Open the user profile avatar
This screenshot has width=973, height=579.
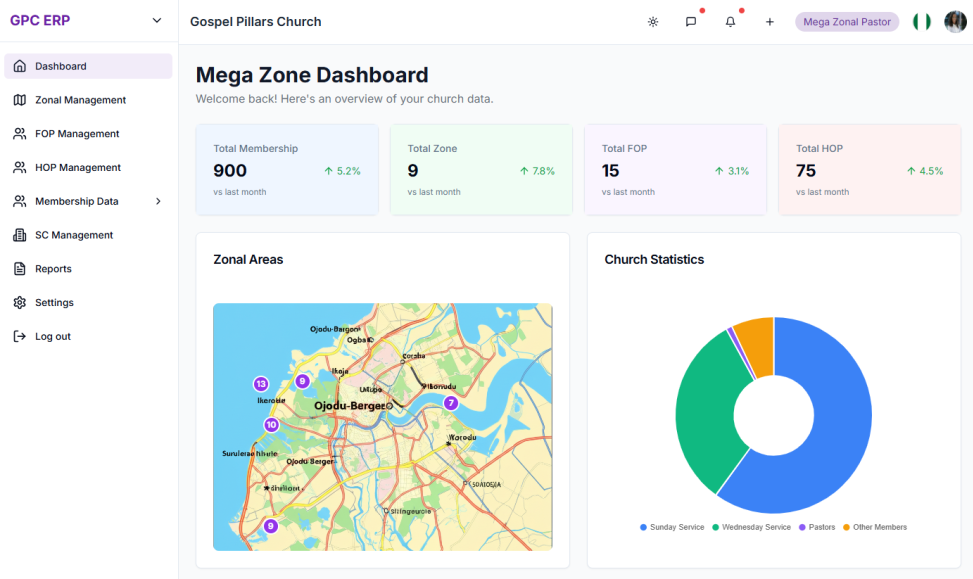coord(955,22)
